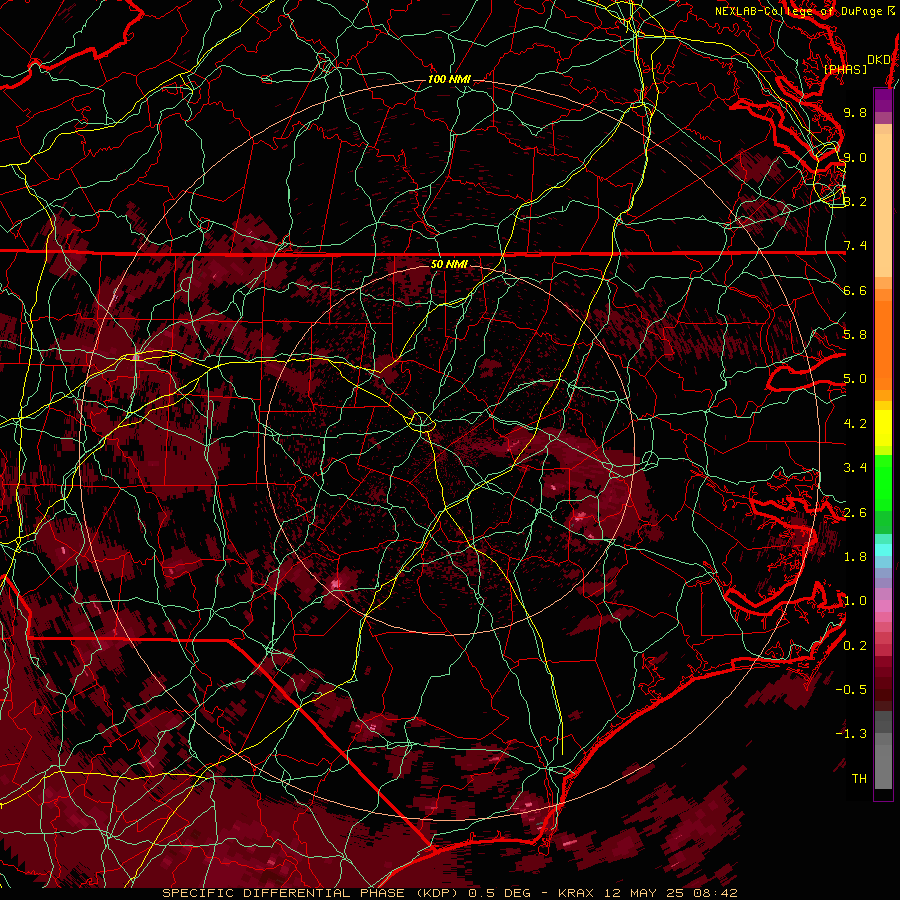
Task: Click the 2.6 value on the color scale
Action: tap(855, 513)
